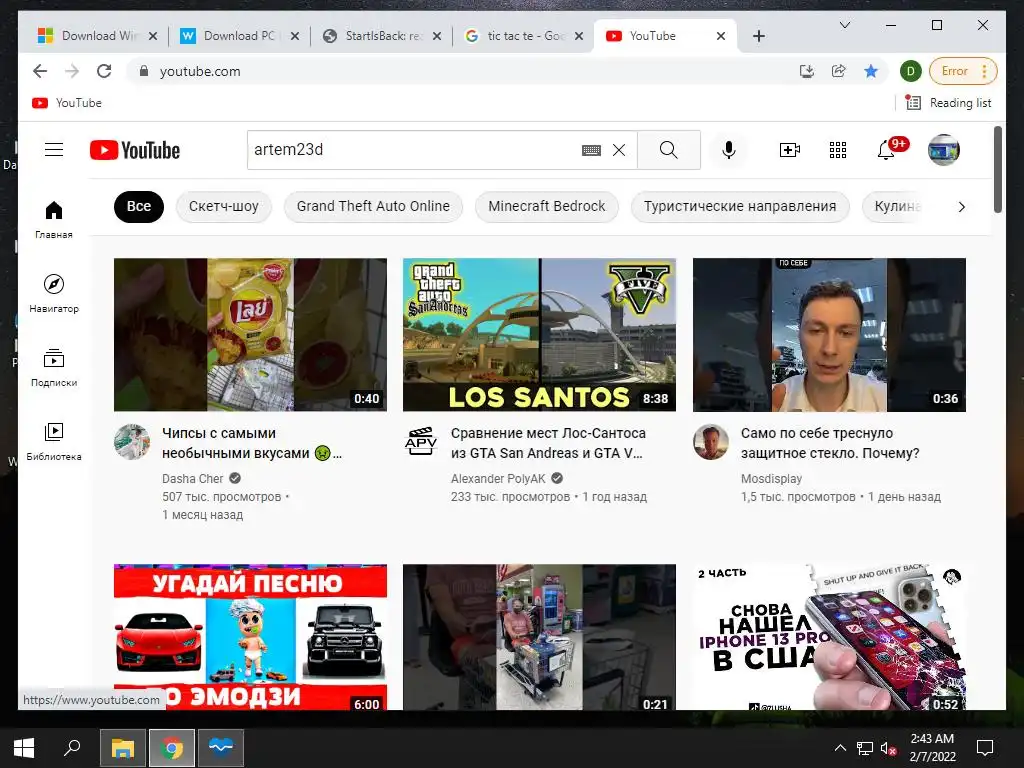This screenshot has width=1024, height=768.
Task: Go back in Chrome
Action: point(40,71)
